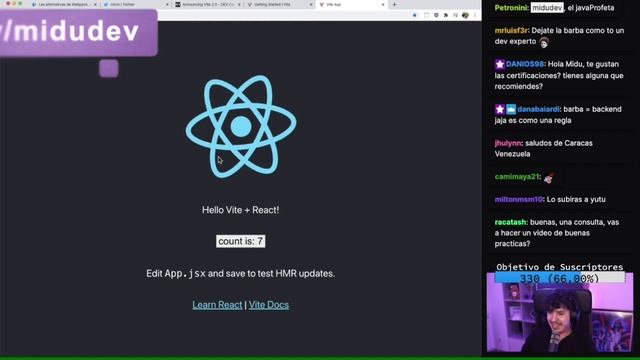Click the 'count is: 7' button
The width and height of the screenshot is (640, 360).
coord(240,241)
